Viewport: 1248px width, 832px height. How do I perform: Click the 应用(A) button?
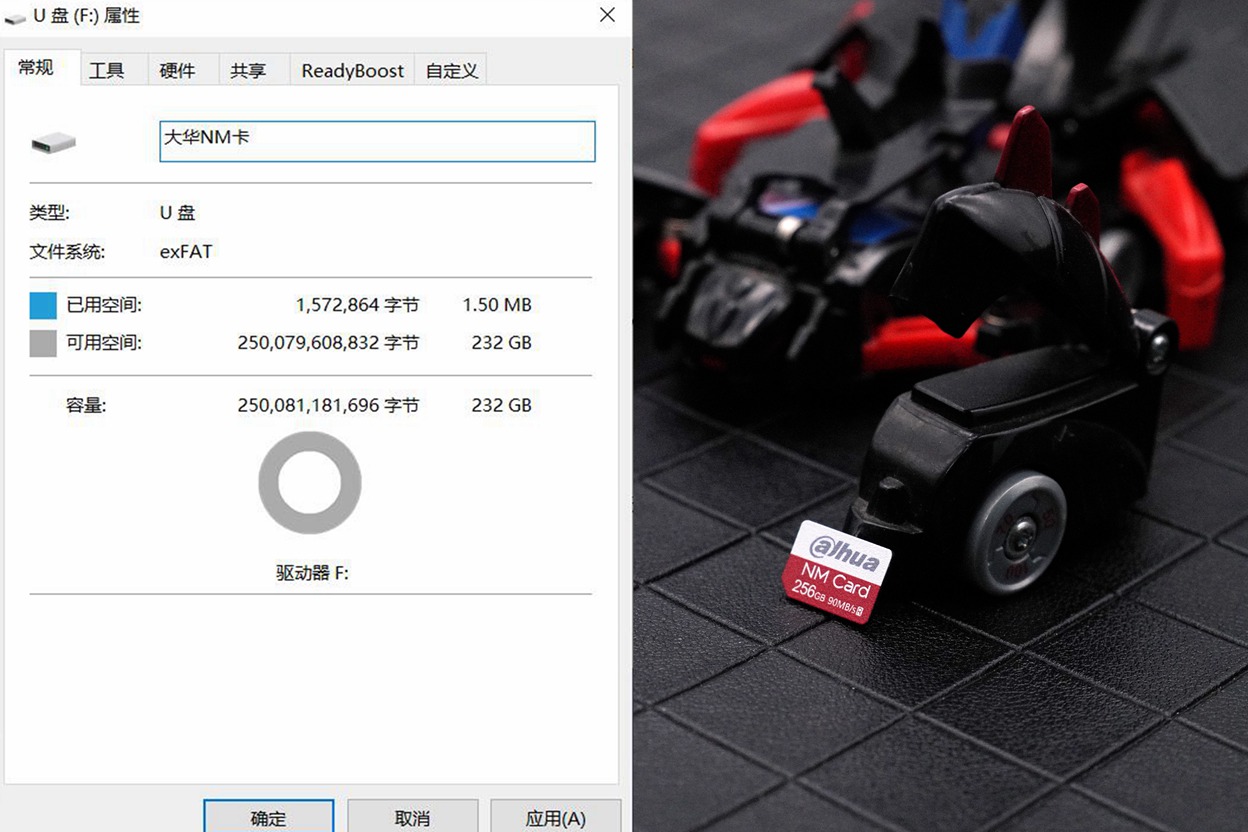pos(555,817)
